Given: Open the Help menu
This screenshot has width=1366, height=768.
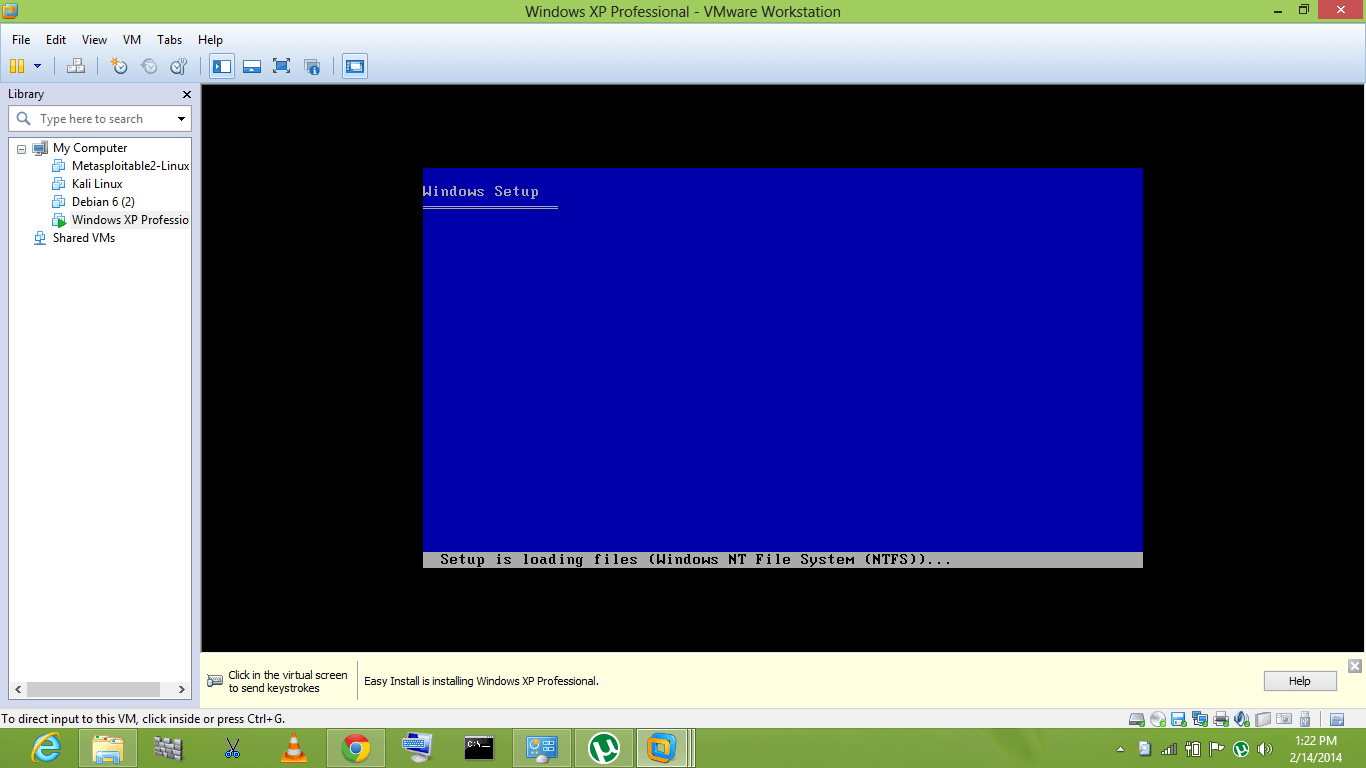Looking at the screenshot, I should [210, 40].
